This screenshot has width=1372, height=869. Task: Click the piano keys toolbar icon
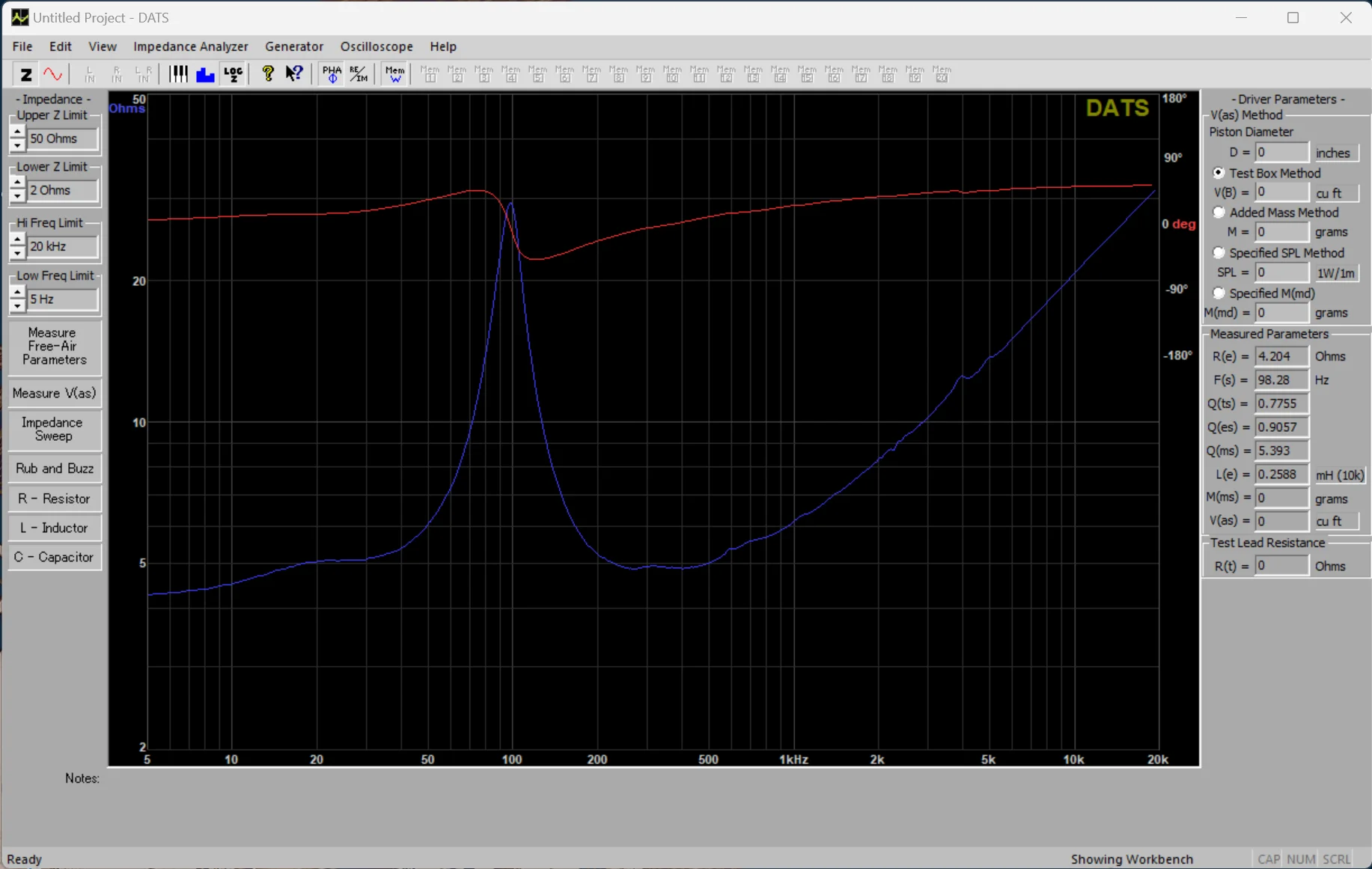(x=178, y=74)
